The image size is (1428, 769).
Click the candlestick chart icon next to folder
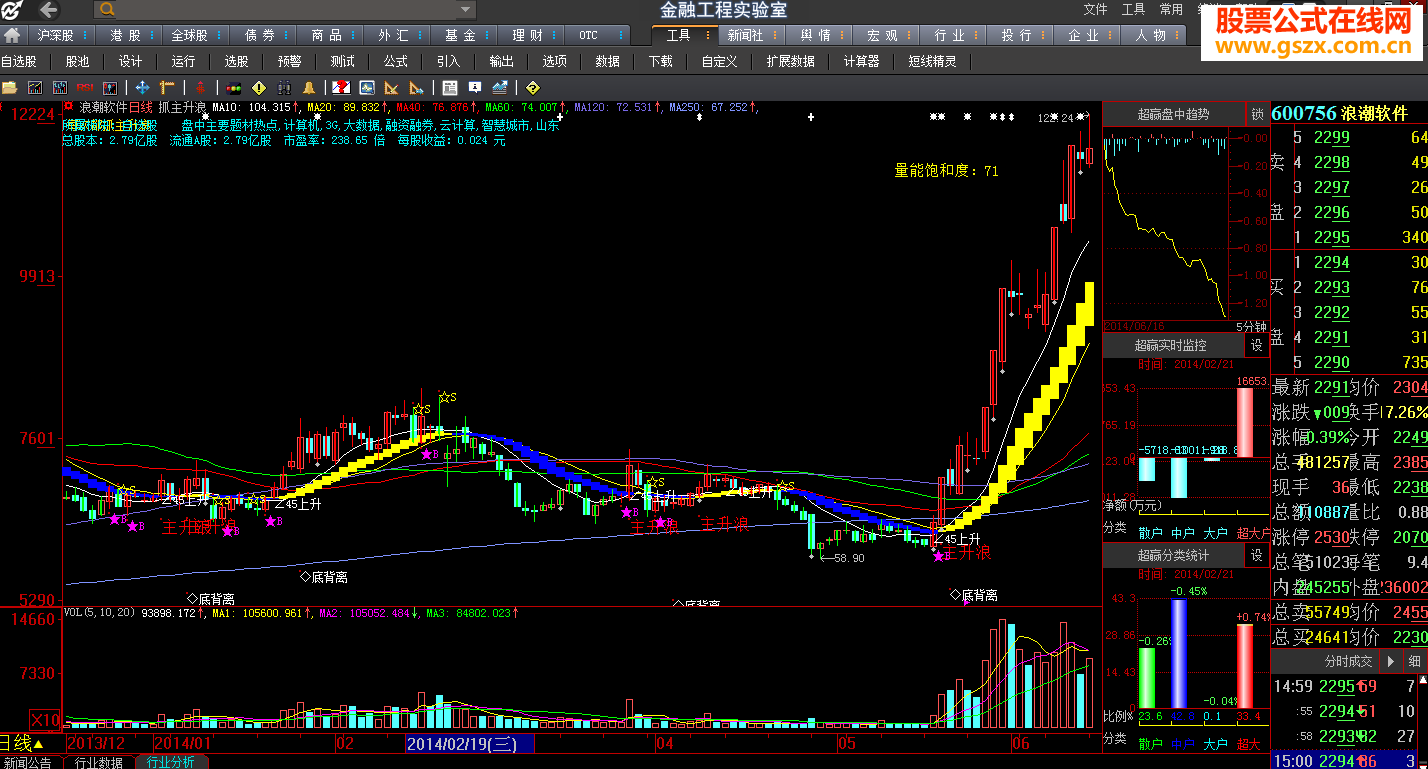tap(35, 88)
